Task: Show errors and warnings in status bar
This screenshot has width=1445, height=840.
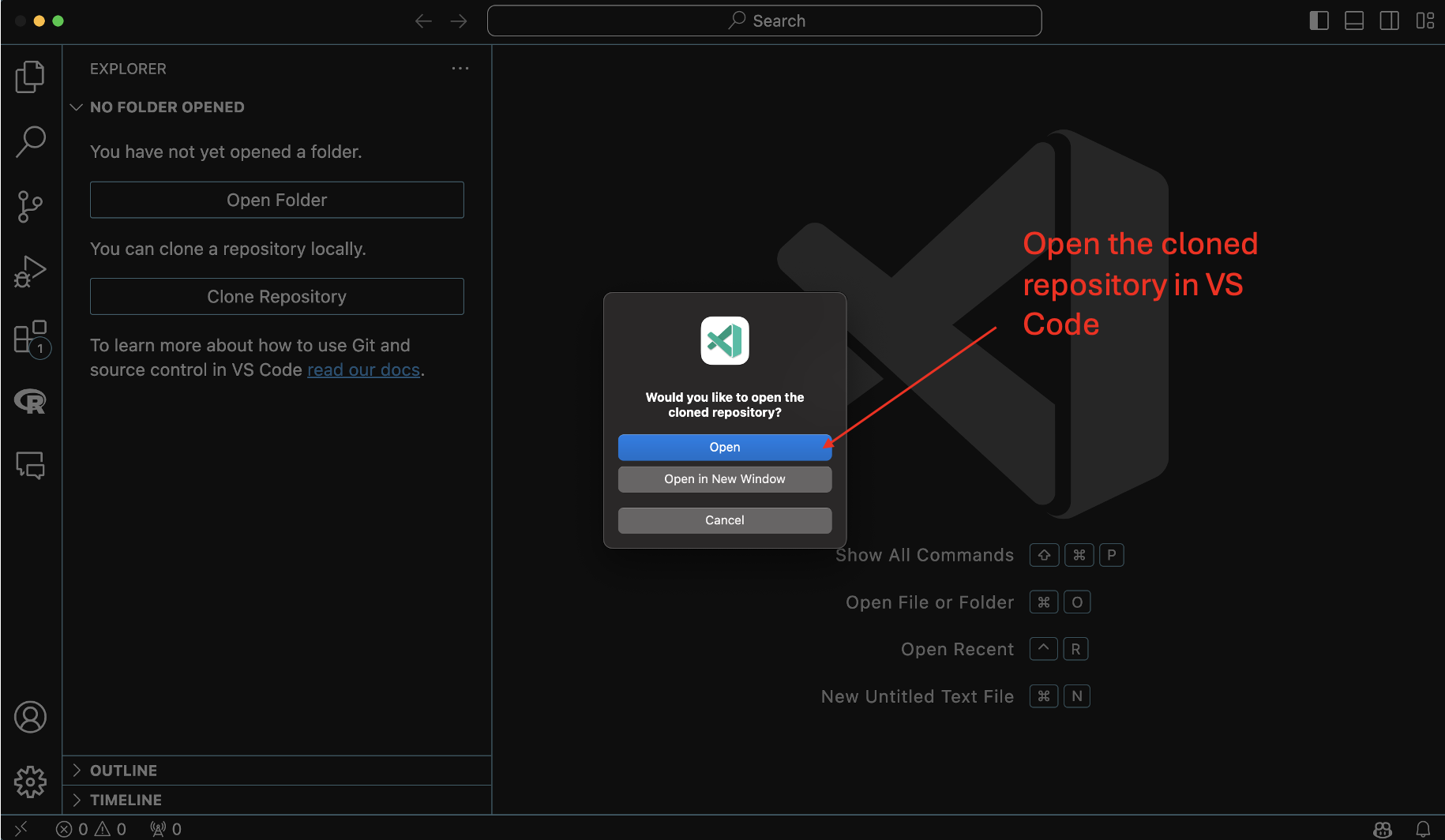Action: 91,829
